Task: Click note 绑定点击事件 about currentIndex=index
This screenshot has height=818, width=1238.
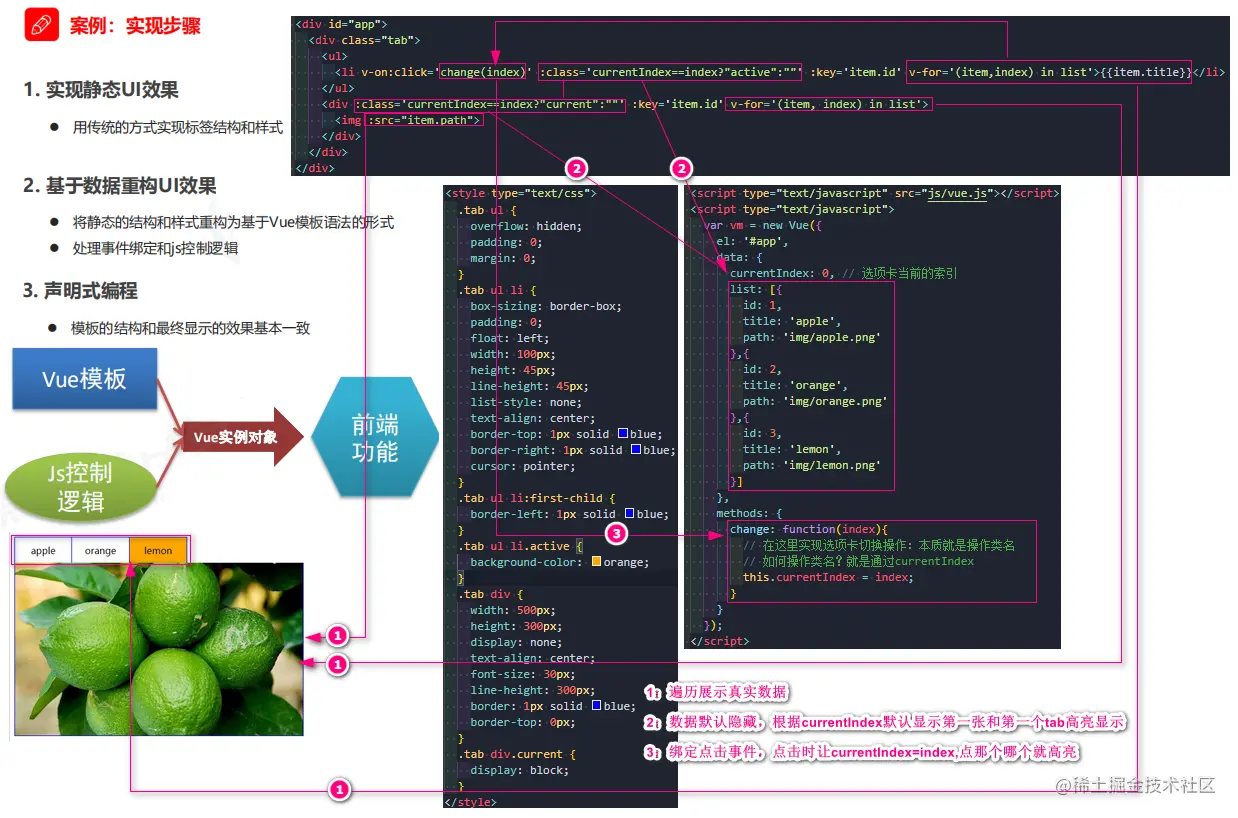Action: click(873, 751)
